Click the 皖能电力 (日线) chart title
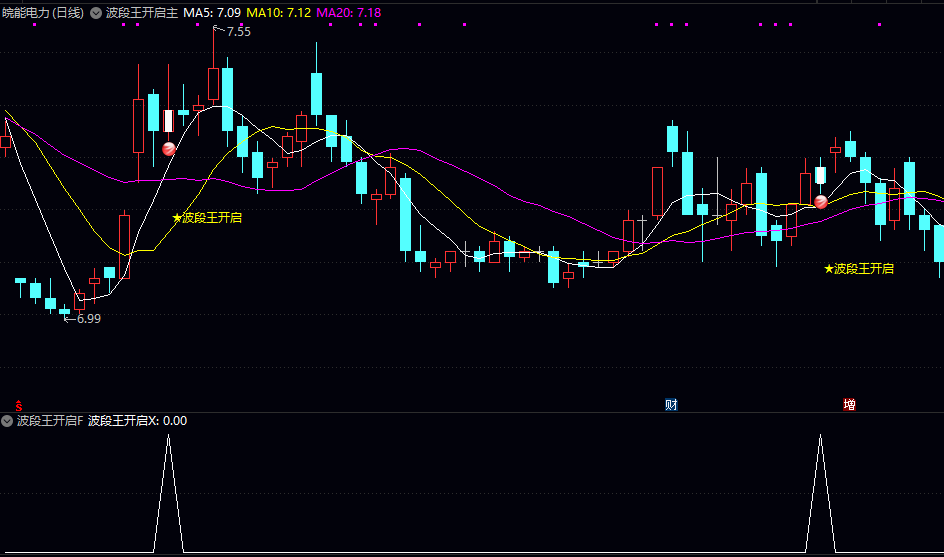 click(43, 13)
